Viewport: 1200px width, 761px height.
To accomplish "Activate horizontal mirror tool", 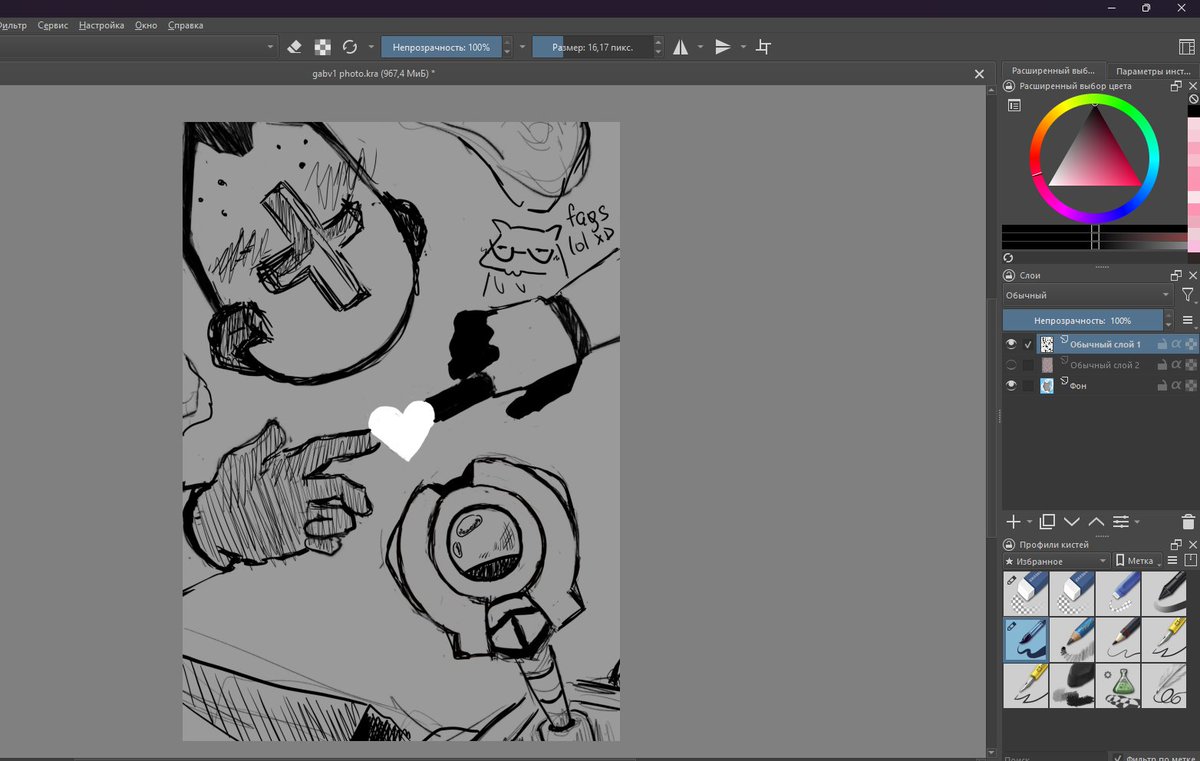I will (x=681, y=47).
